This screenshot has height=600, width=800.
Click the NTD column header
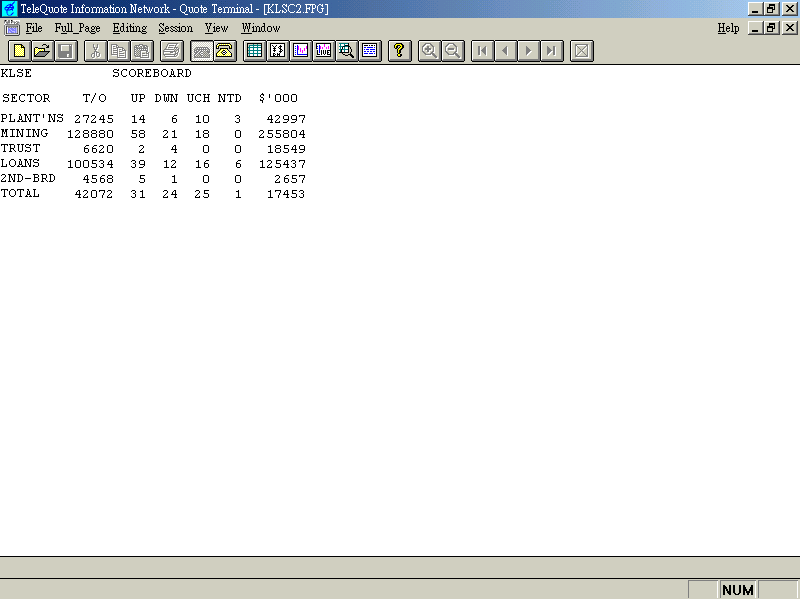pos(230,98)
